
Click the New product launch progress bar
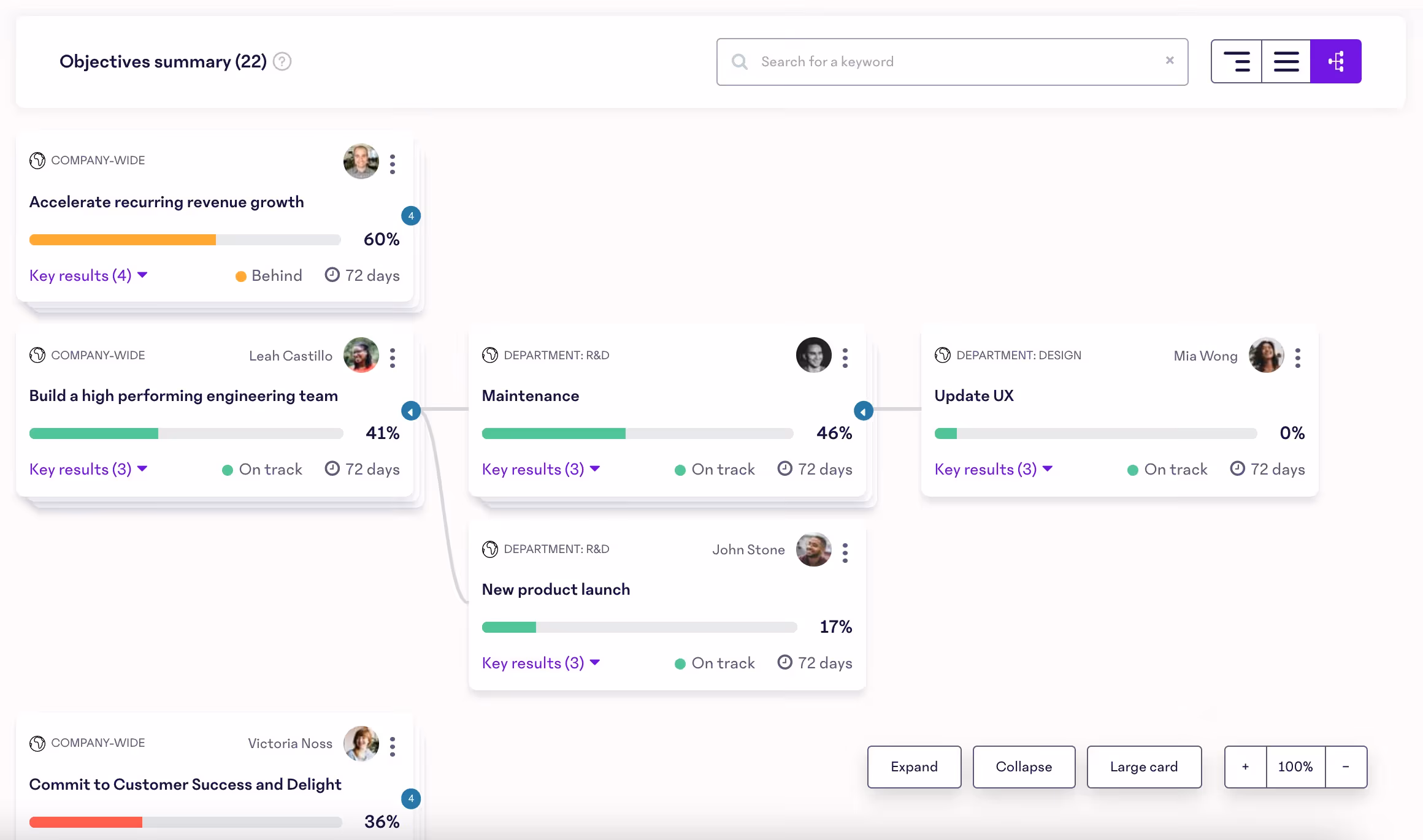point(640,627)
